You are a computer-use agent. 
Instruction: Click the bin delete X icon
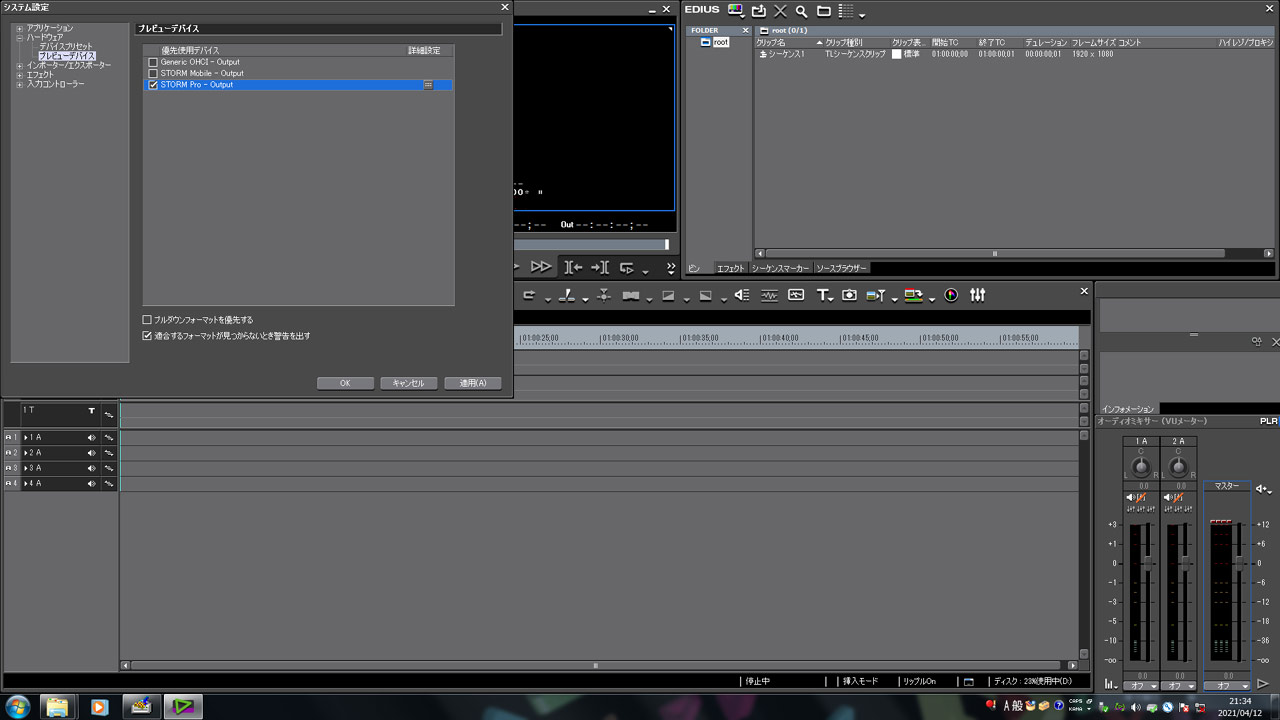(781, 11)
